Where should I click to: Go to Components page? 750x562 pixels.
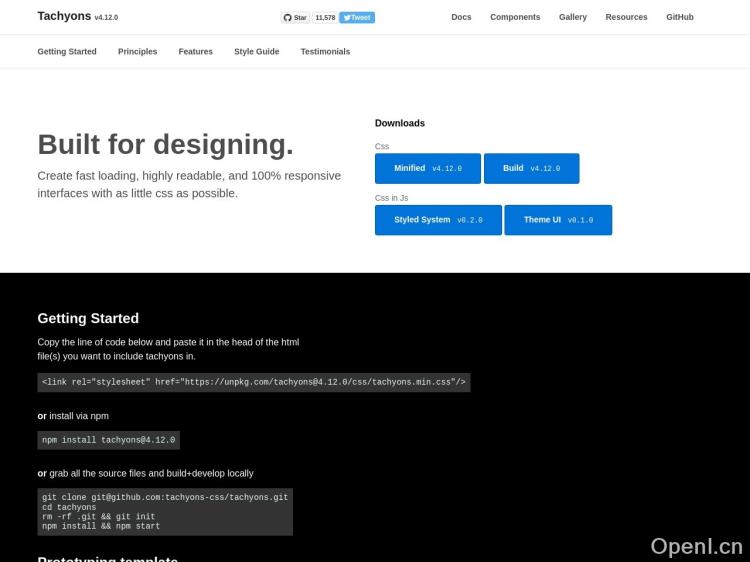coord(515,17)
